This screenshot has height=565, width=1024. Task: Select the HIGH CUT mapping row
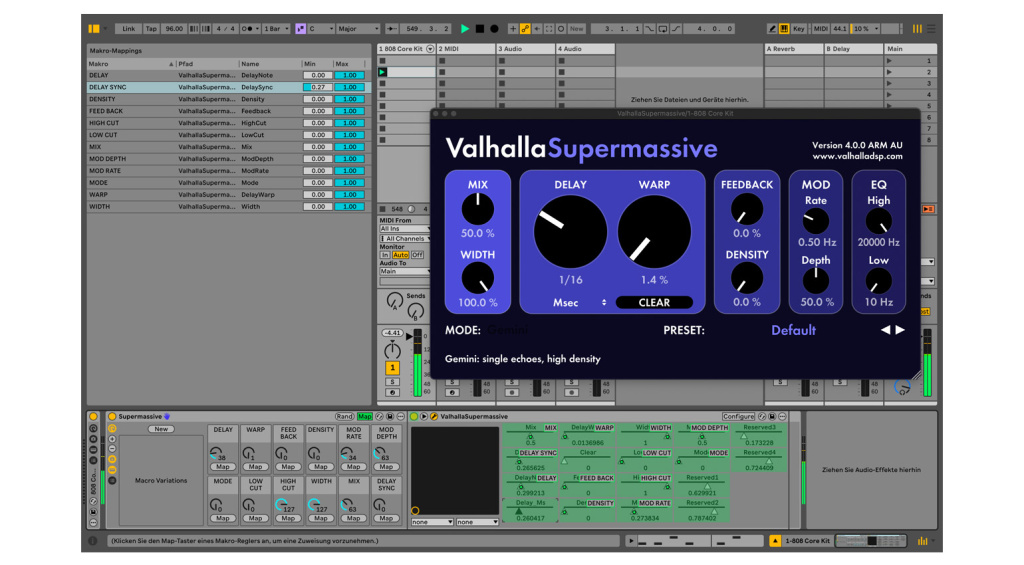point(229,123)
